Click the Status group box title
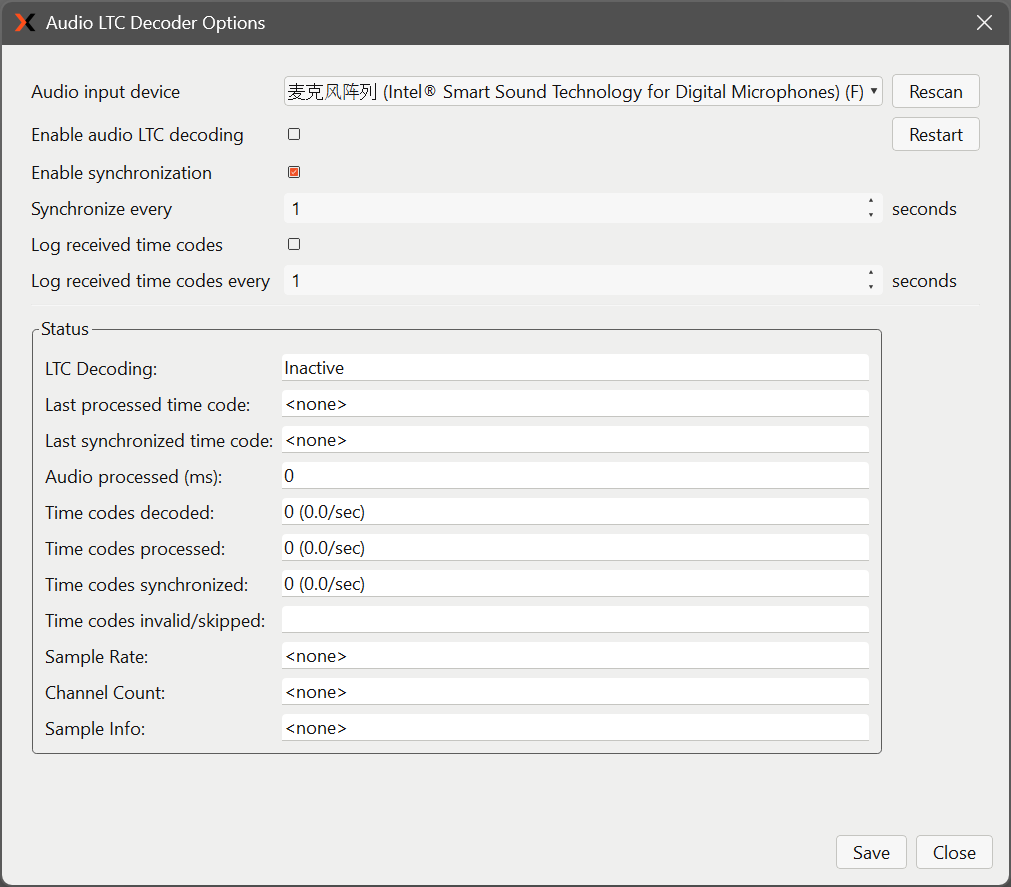The width and height of the screenshot is (1011, 887). (64, 329)
